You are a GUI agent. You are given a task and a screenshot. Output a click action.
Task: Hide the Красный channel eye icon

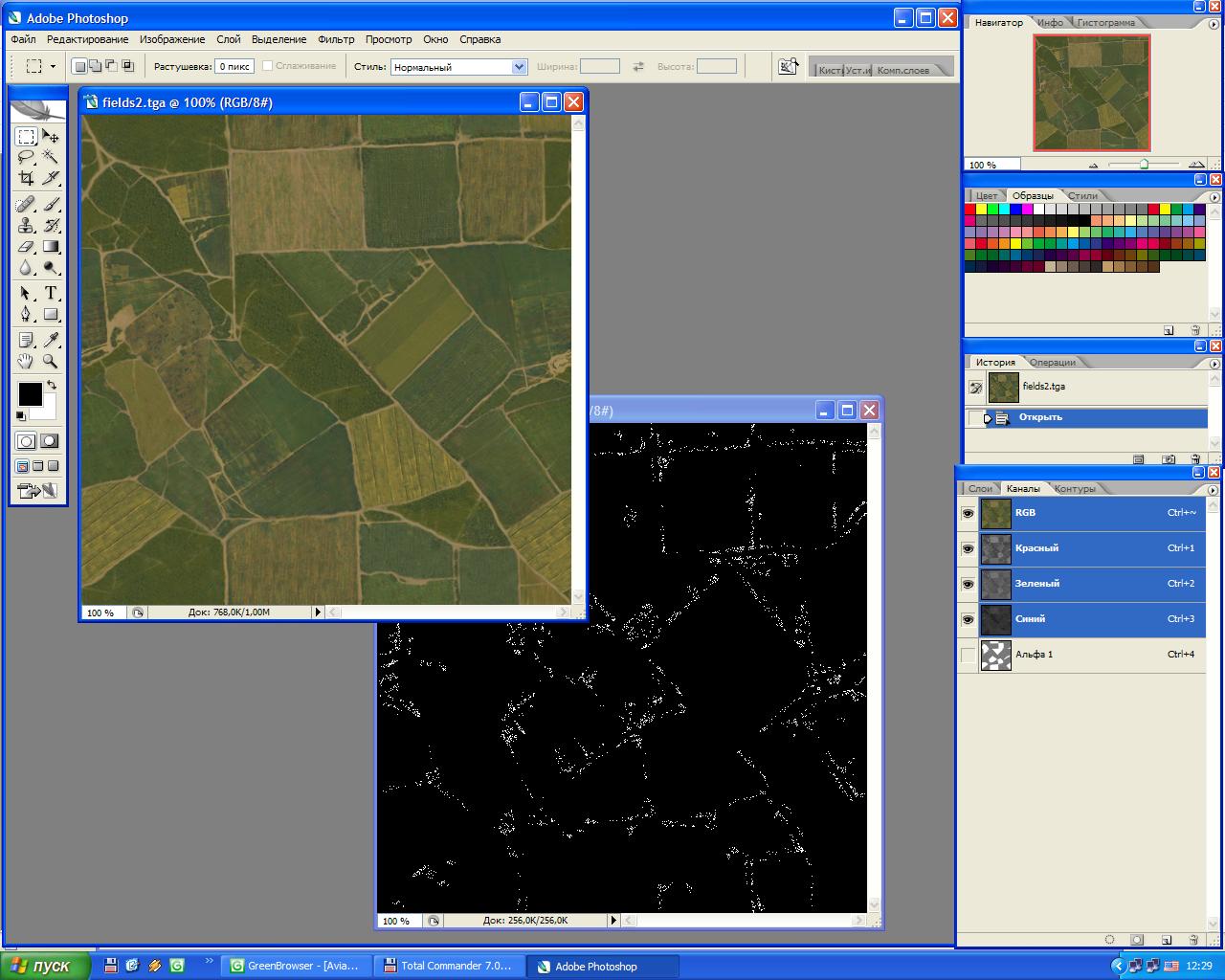968,548
